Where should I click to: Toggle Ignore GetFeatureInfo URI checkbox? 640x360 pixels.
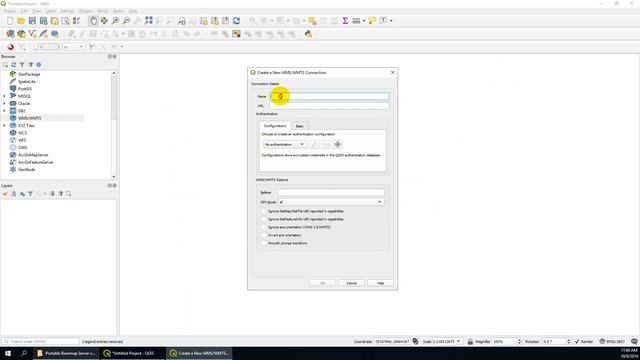point(264,219)
